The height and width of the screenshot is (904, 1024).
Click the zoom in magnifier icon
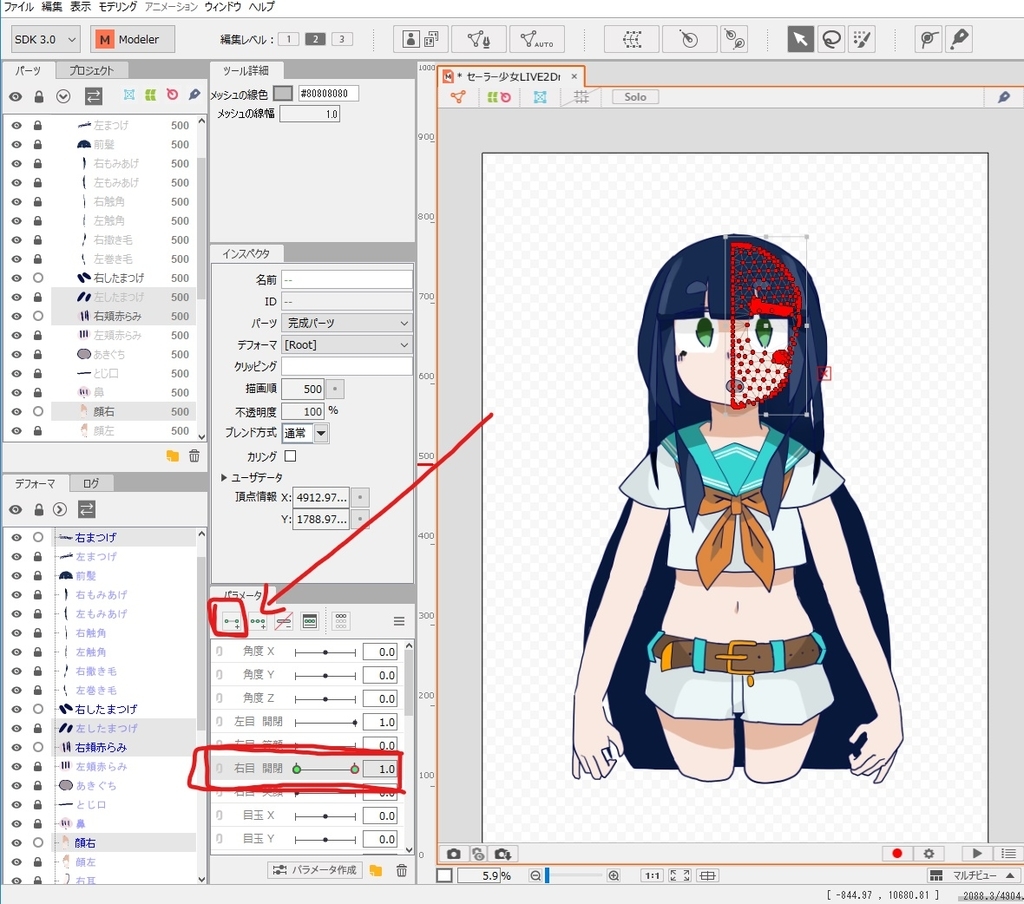614,876
